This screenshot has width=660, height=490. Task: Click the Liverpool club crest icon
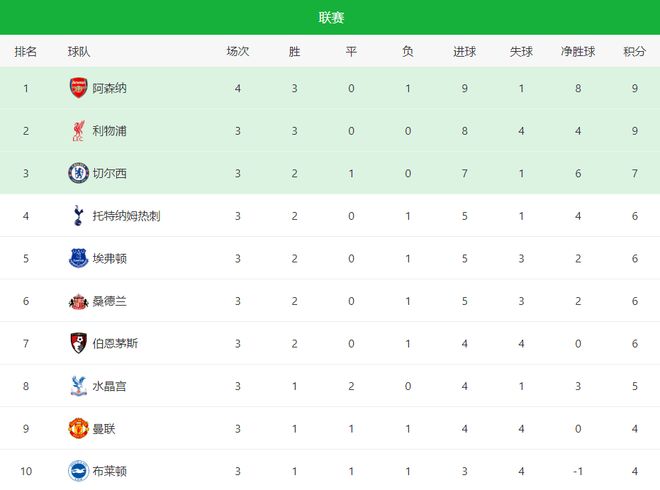78,131
